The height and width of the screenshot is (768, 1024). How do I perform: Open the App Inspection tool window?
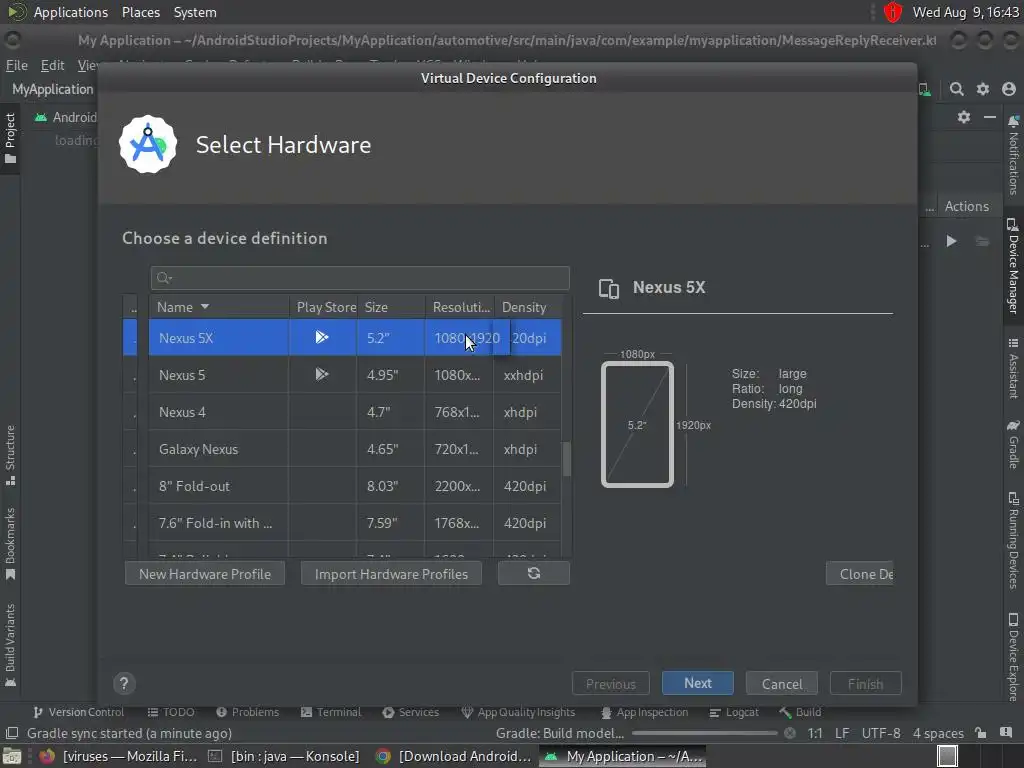643,712
